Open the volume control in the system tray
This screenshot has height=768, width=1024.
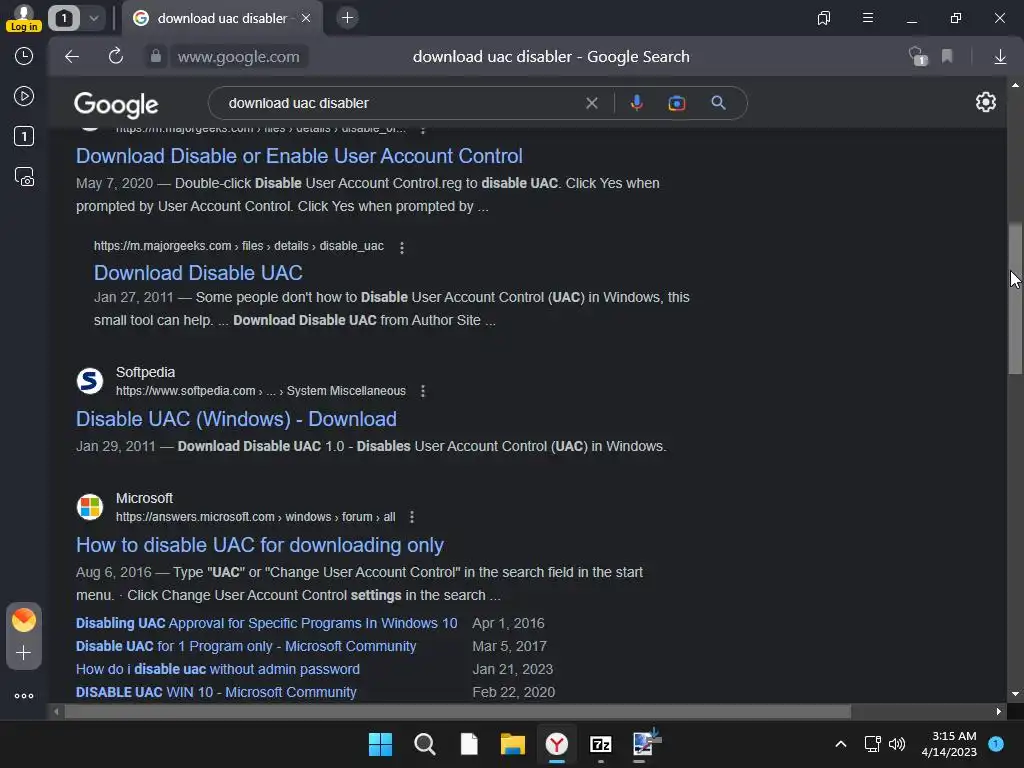(x=897, y=744)
